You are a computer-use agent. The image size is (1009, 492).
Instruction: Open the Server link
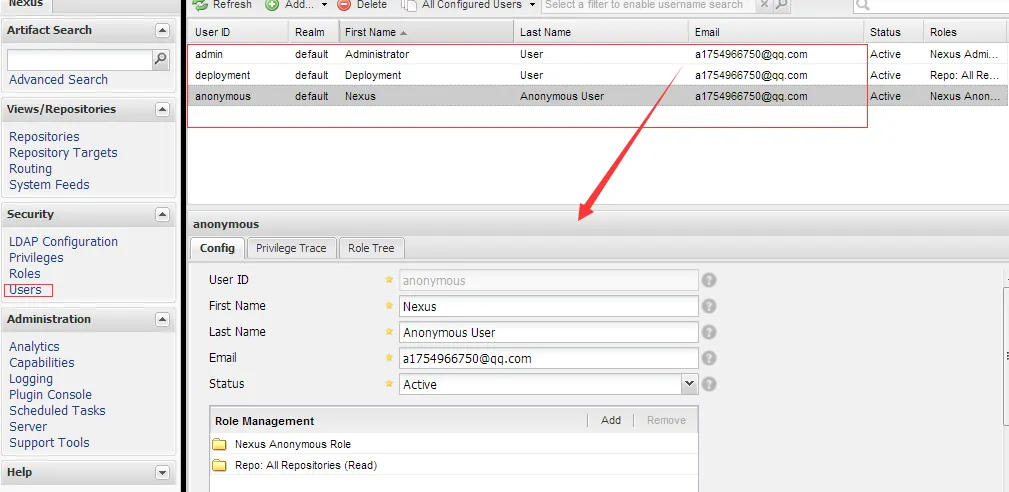[x=28, y=426]
